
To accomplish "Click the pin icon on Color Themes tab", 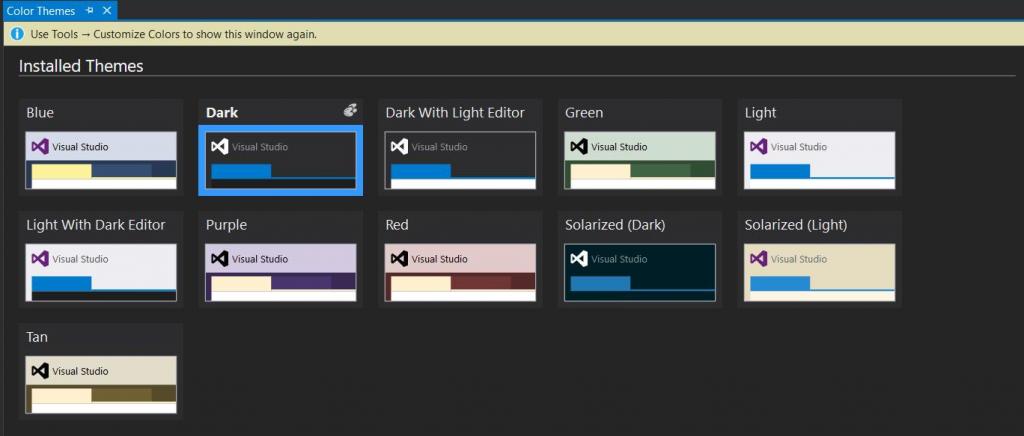I will pos(89,10).
